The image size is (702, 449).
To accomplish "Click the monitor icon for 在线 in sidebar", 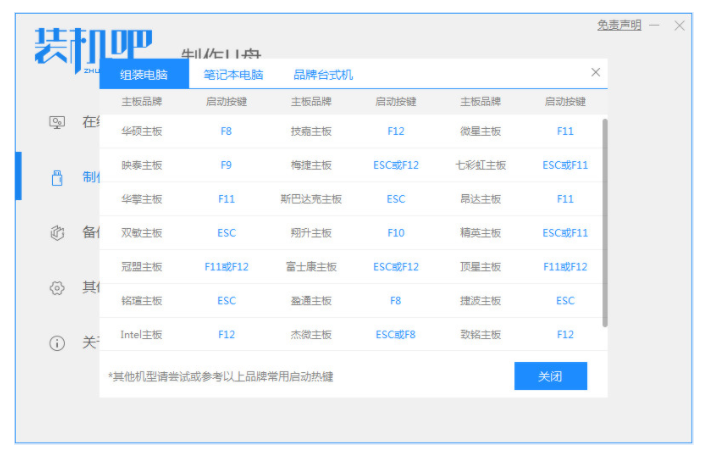I will point(57,122).
